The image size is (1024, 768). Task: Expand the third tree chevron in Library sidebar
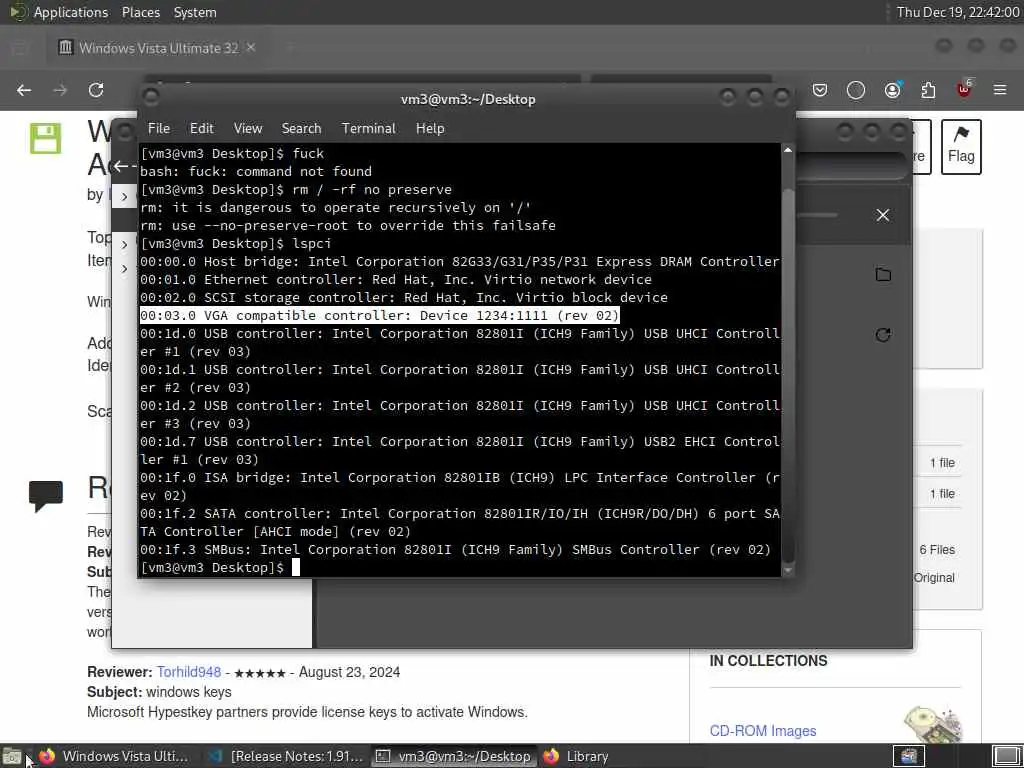(x=125, y=268)
